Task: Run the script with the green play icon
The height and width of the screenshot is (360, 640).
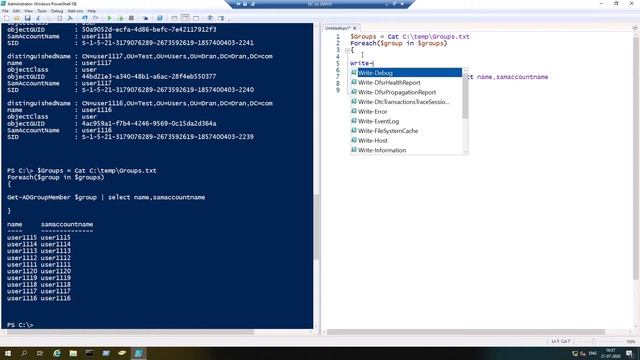Action: [x=109, y=18]
